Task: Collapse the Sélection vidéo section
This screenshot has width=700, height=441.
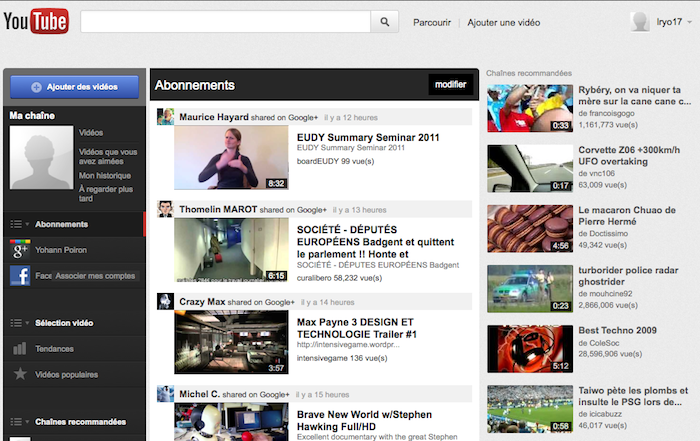Action: pyautogui.click(x=19, y=323)
